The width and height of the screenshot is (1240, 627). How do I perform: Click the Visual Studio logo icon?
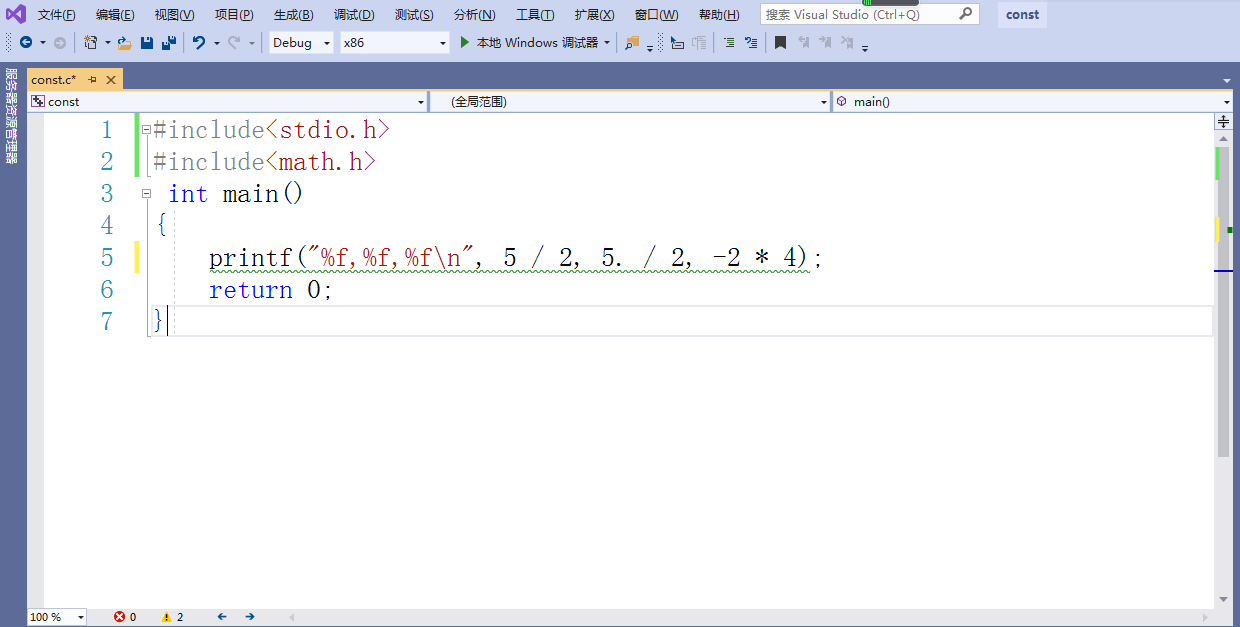click(15, 14)
